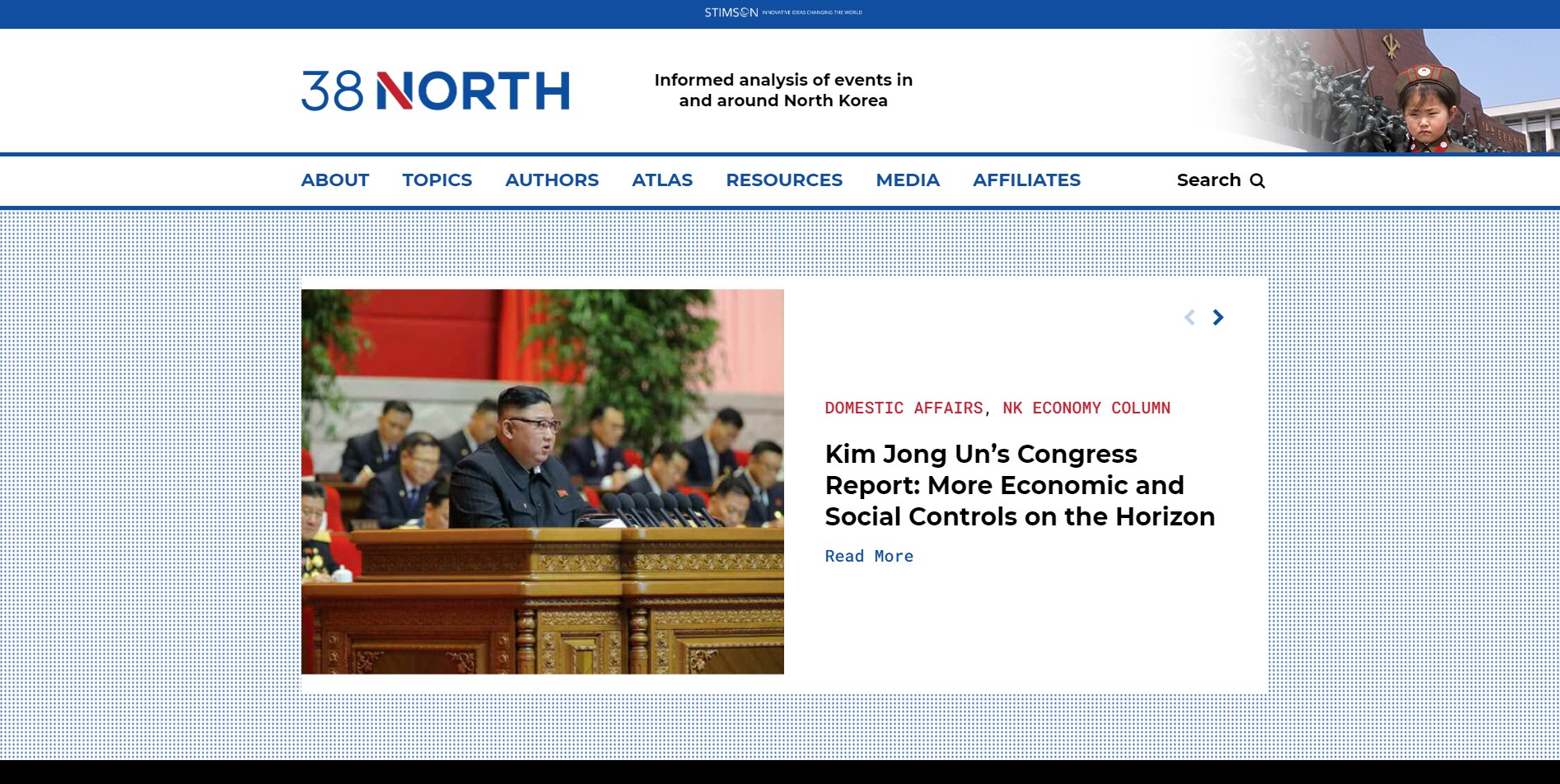1560x784 pixels.
Task: Go to the AFFILIATES page
Action: click(x=1026, y=180)
